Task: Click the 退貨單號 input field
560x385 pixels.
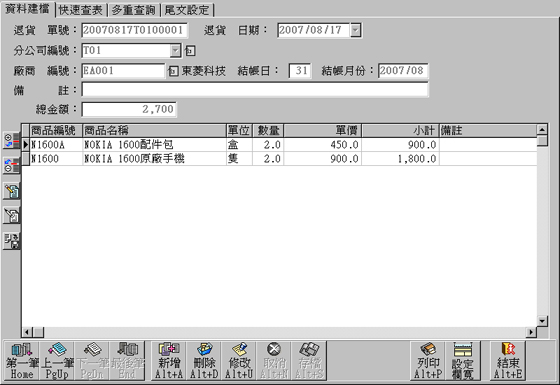Action: pyautogui.click(x=135, y=30)
